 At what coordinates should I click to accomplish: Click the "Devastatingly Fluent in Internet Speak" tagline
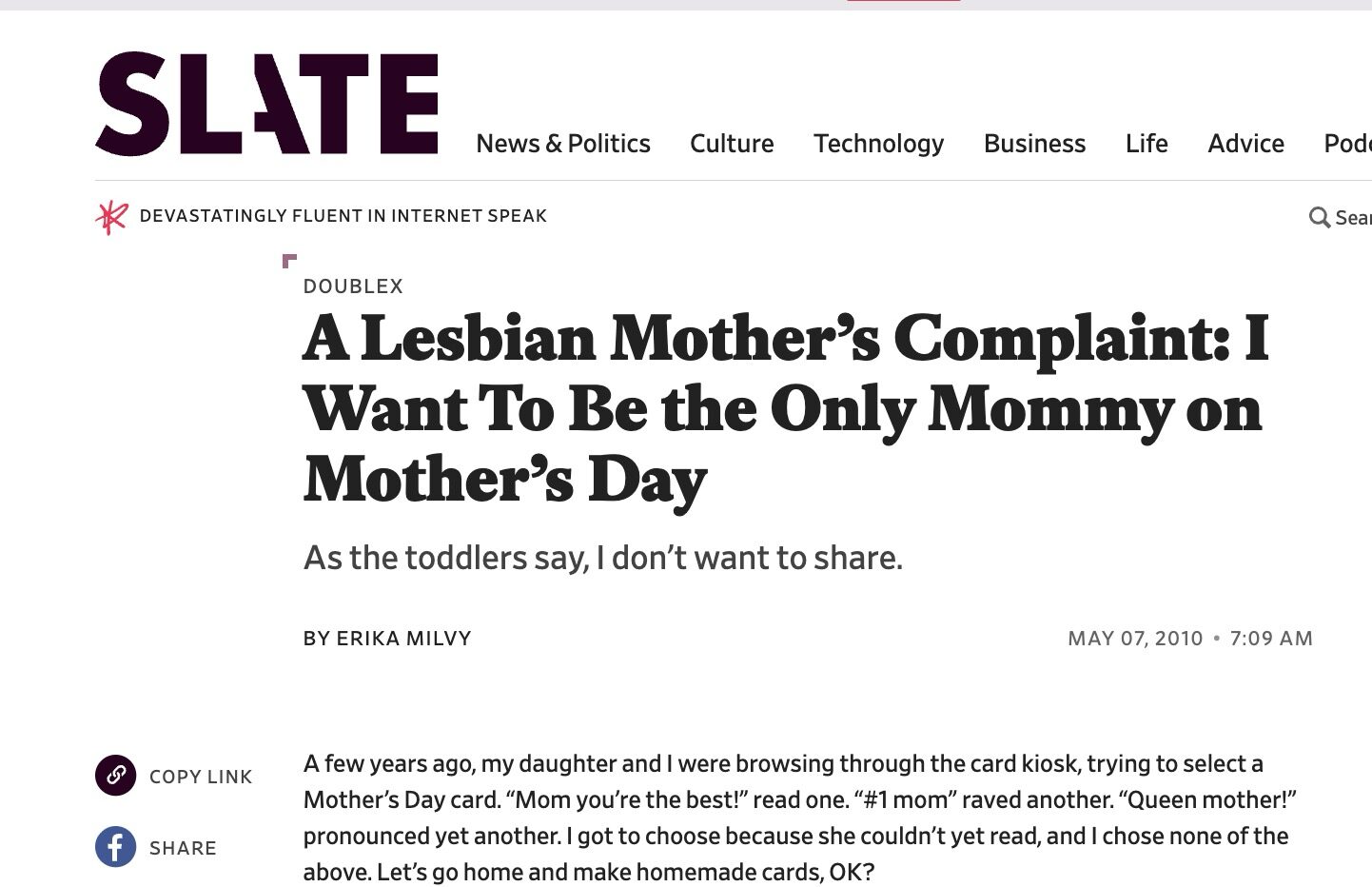343,216
